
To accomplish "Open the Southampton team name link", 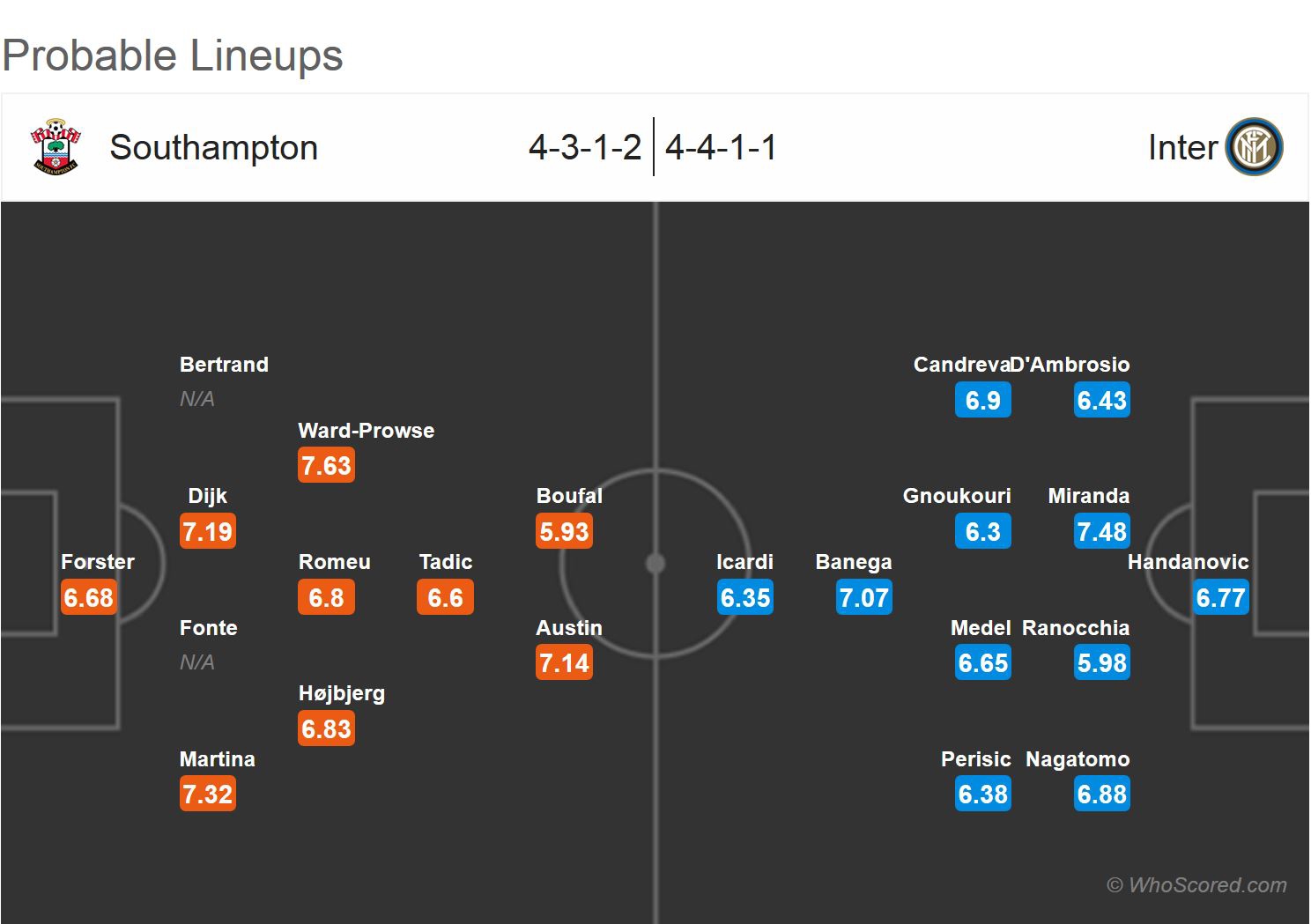I will (x=213, y=147).
